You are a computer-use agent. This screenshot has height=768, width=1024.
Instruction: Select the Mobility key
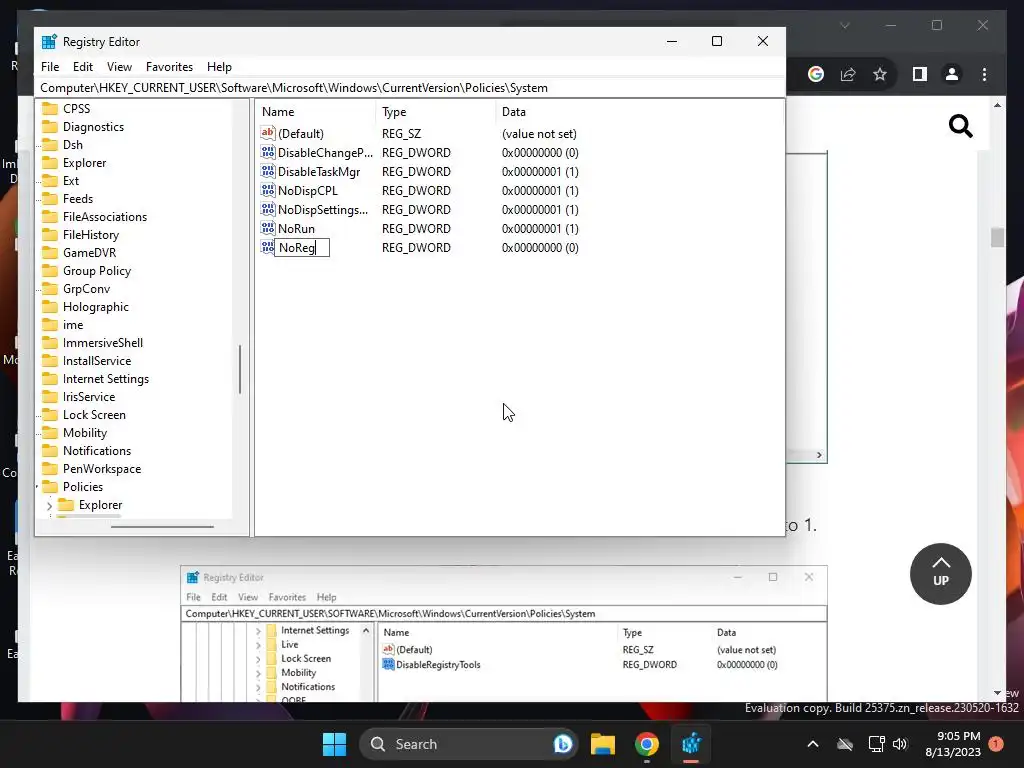(84, 433)
